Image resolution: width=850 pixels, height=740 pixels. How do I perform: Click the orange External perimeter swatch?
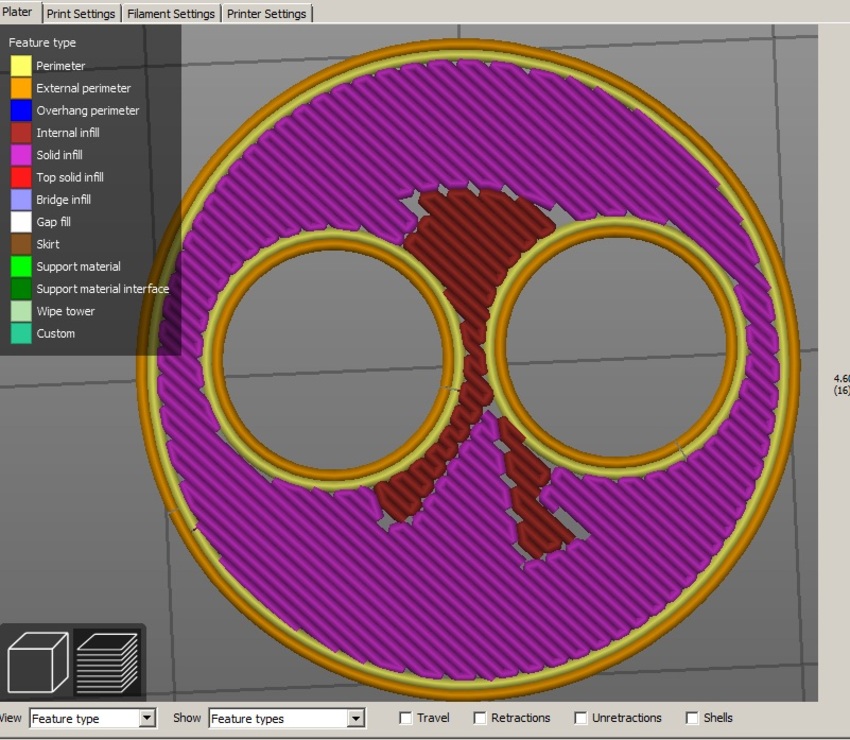pos(21,88)
